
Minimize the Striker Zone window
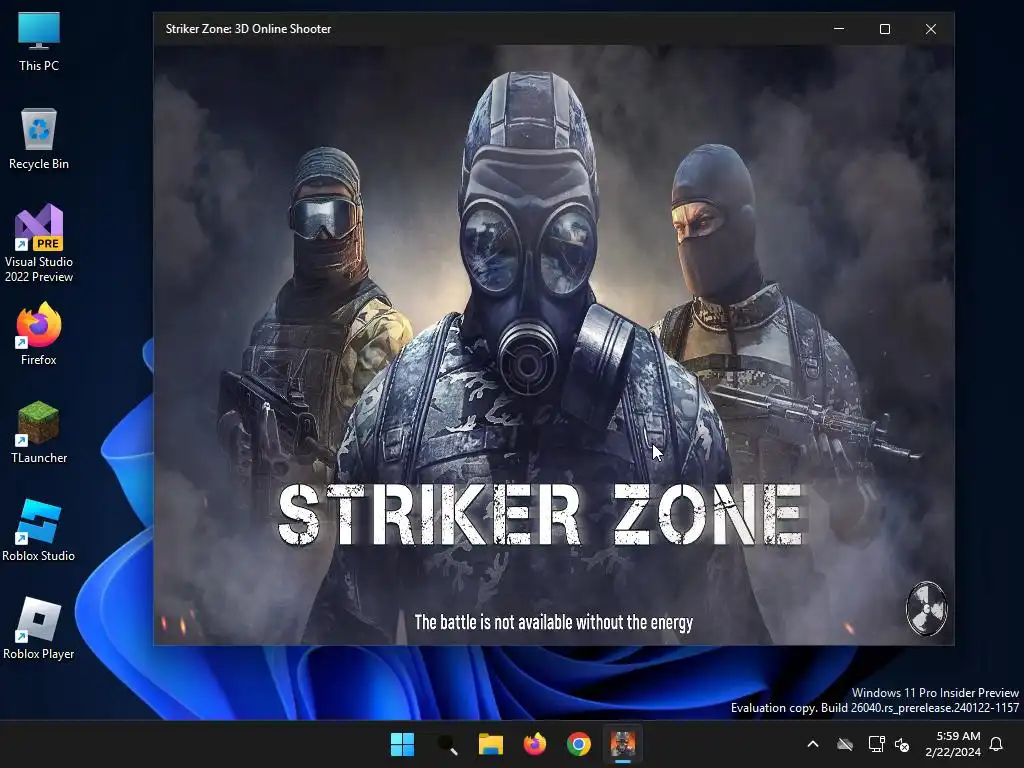tap(839, 29)
